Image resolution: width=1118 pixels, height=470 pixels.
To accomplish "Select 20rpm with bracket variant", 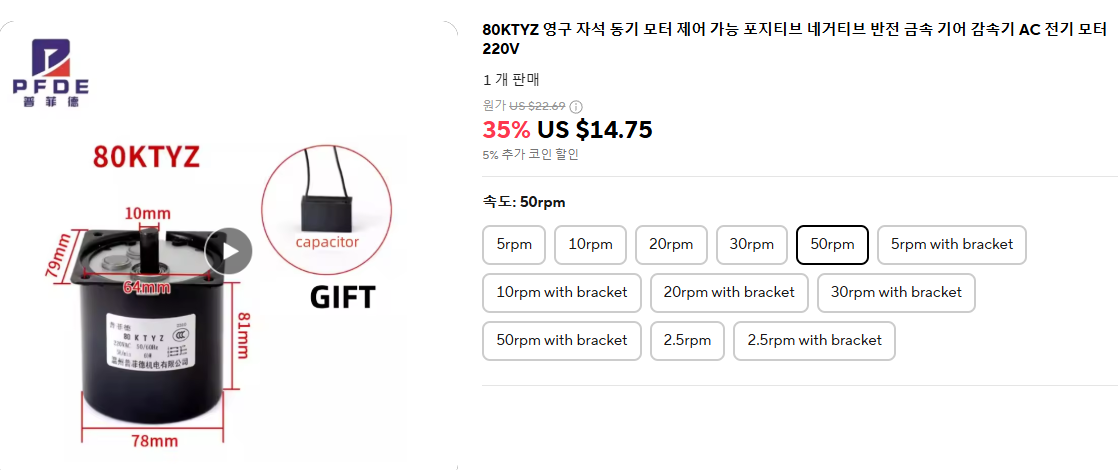I will [728, 293].
